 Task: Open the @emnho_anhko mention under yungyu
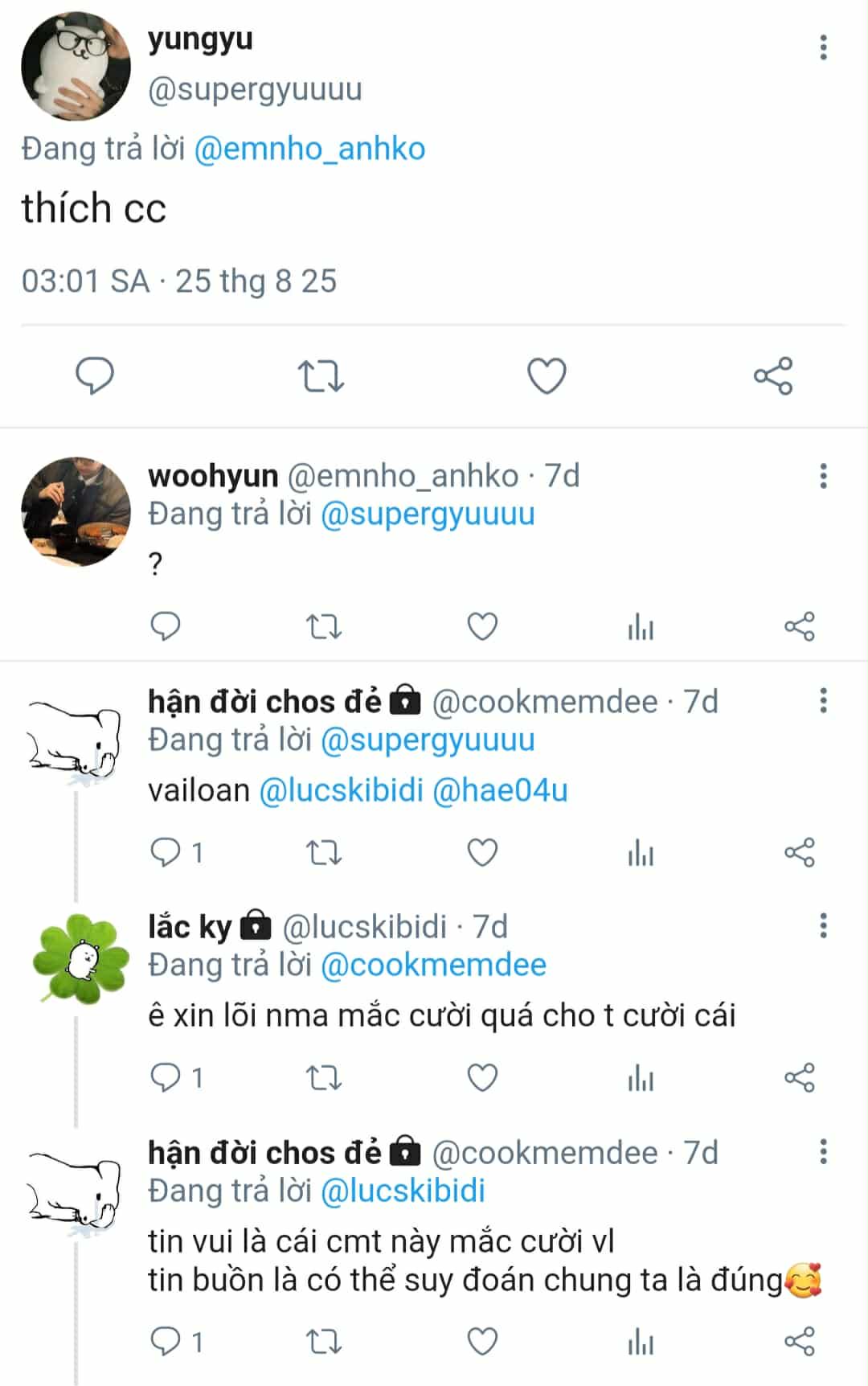[x=309, y=149]
